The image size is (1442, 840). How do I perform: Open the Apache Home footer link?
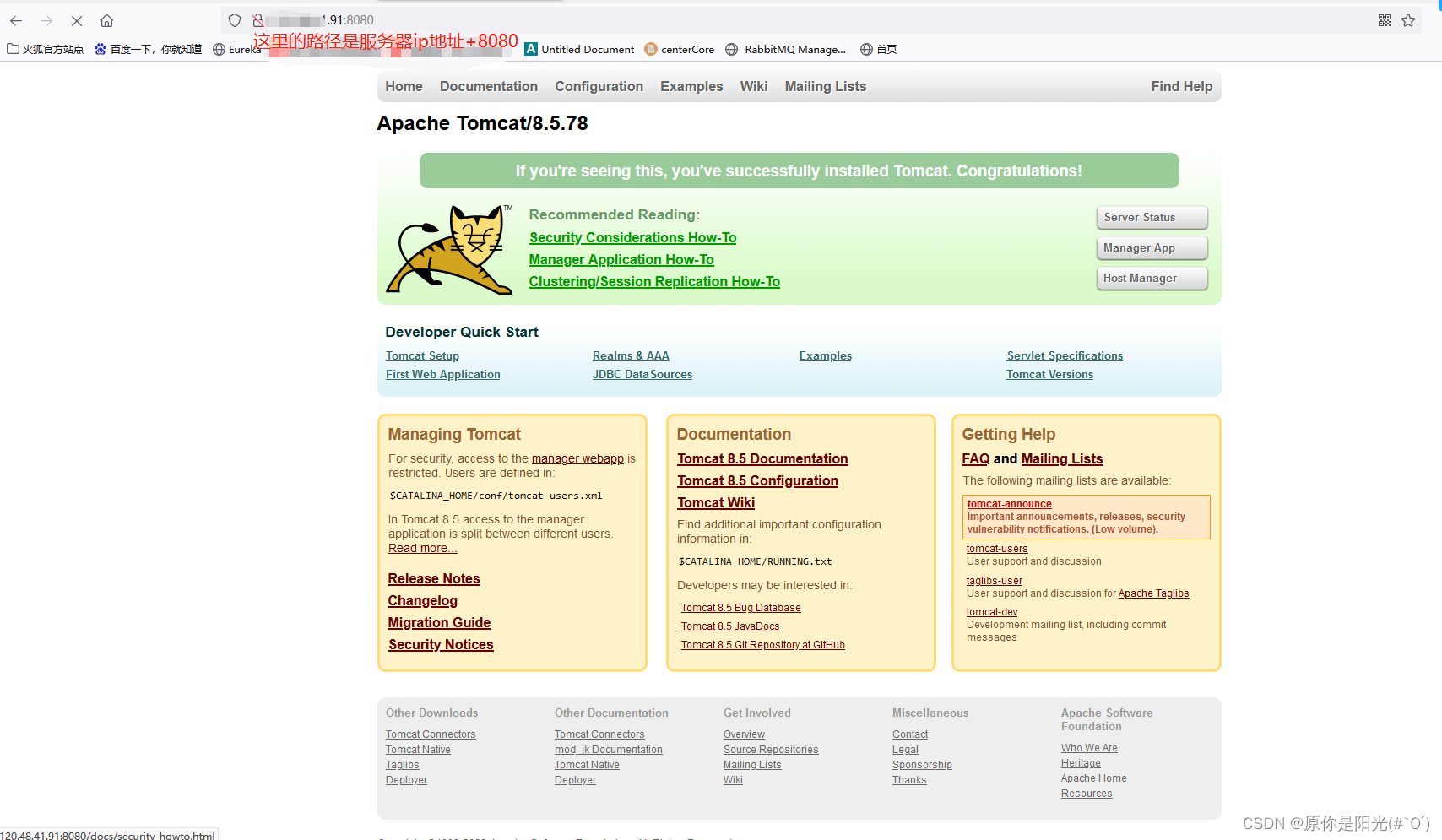pos(1093,778)
